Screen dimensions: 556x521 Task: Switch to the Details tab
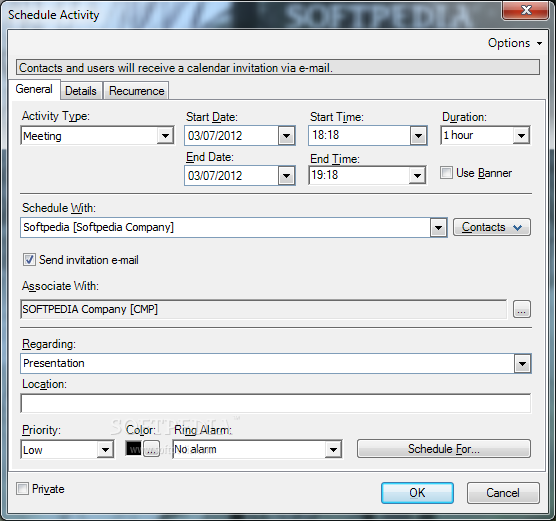[81, 91]
